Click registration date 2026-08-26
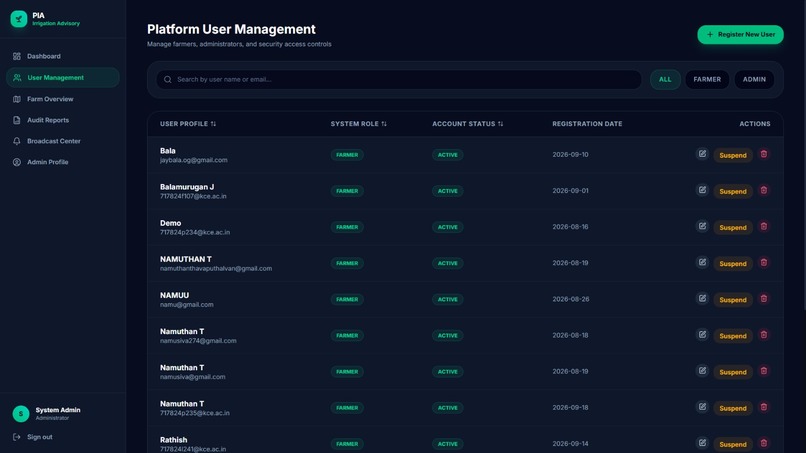 [571, 299]
